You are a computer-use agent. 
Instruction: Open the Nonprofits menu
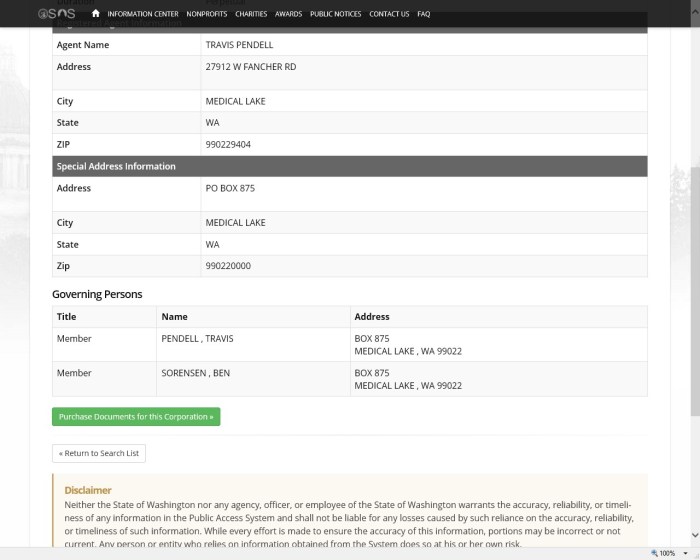pyautogui.click(x=206, y=14)
